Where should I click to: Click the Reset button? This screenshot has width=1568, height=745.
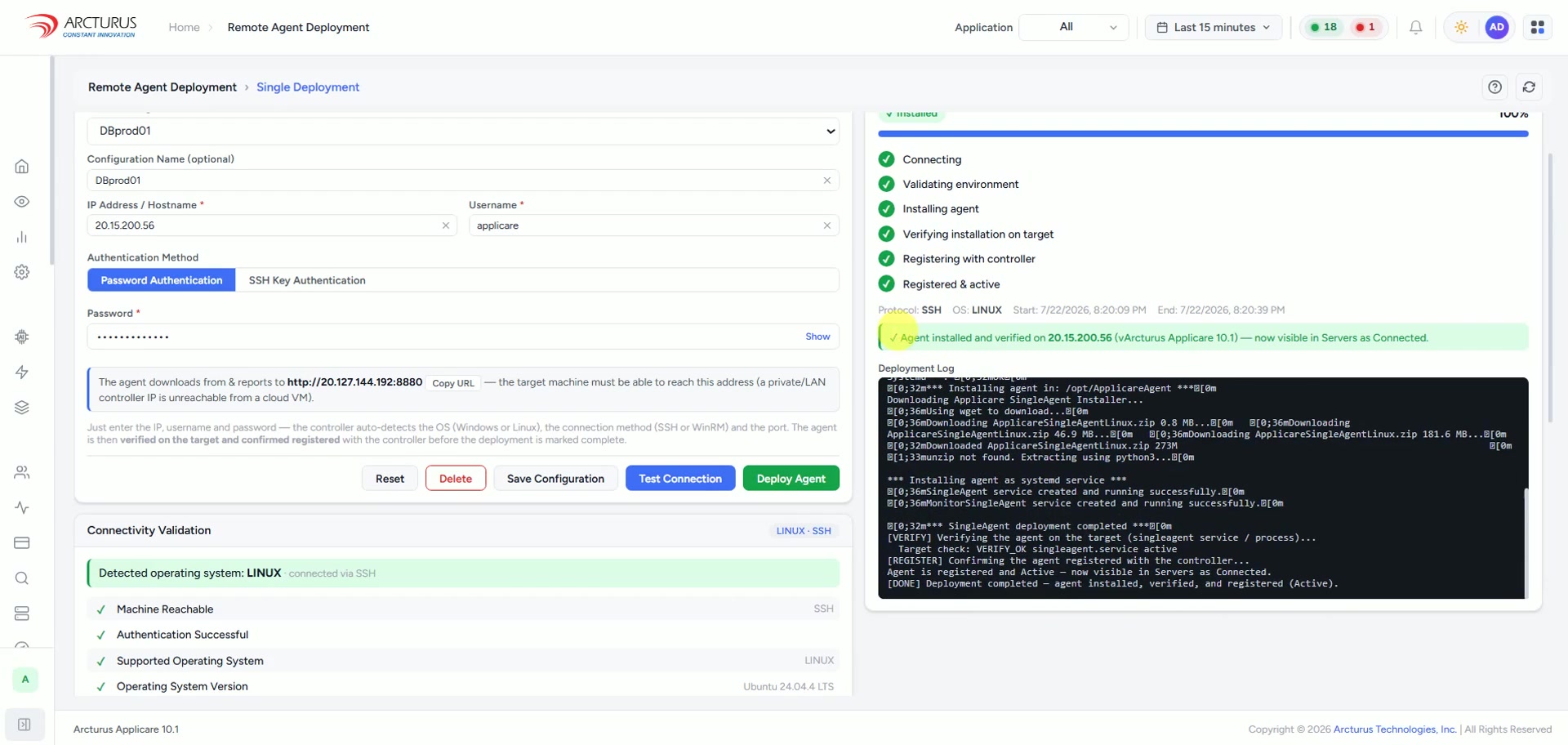[x=390, y=479]
